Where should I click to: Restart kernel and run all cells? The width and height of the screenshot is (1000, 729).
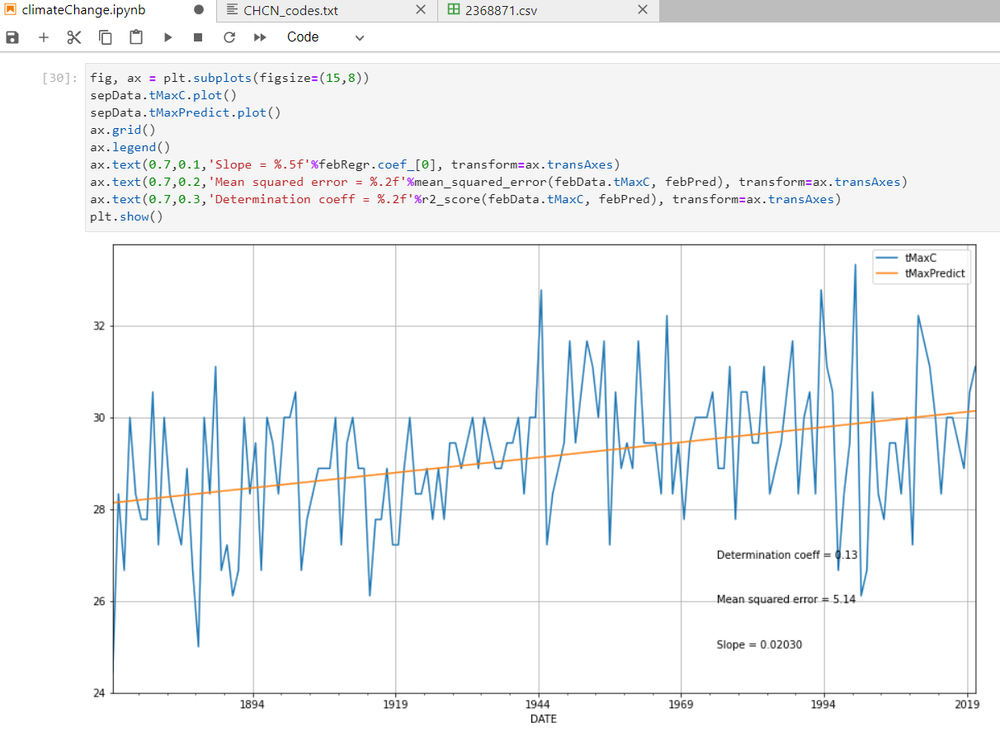click(259, 37)
